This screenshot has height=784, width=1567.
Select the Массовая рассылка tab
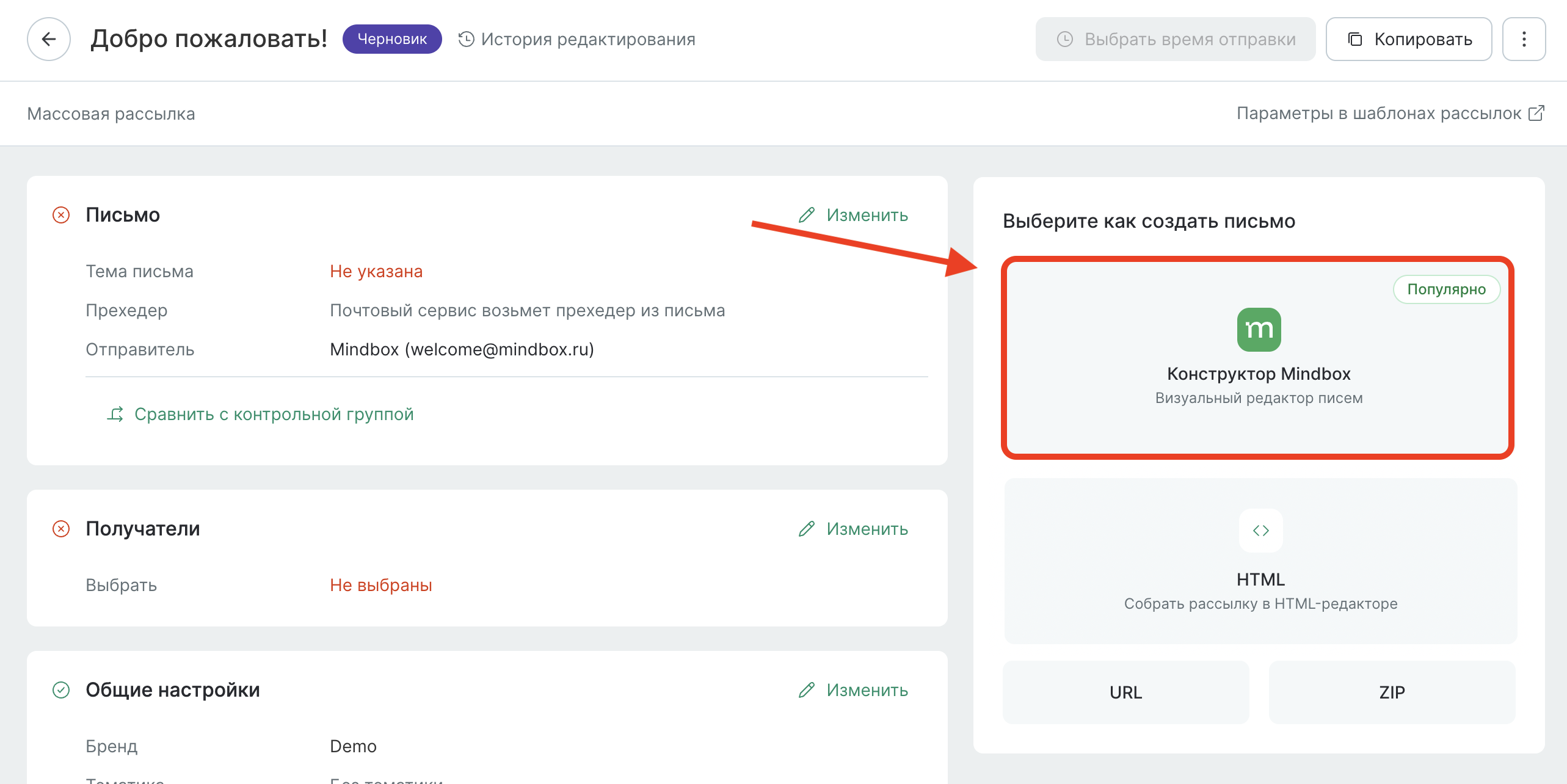point(111,114)
